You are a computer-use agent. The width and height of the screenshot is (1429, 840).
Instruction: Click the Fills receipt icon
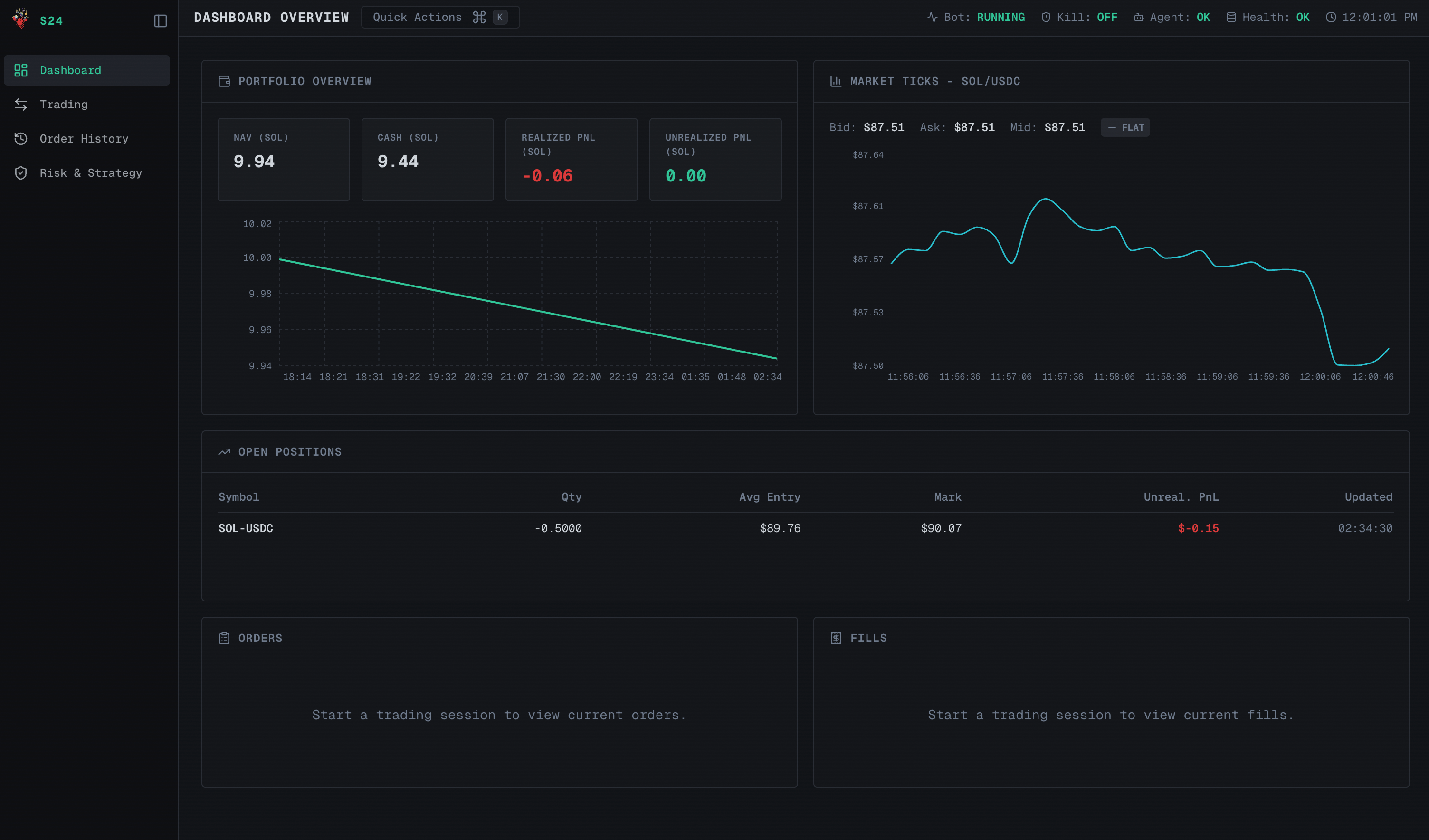click(x=836, y=638)
